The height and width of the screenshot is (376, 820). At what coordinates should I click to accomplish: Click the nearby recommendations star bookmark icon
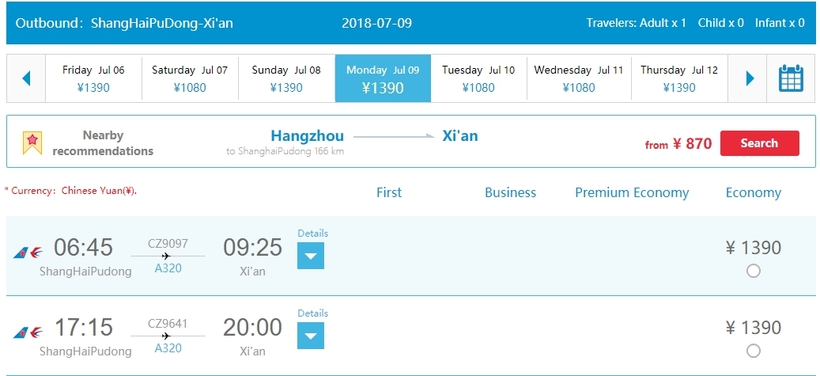click(32, 142)
